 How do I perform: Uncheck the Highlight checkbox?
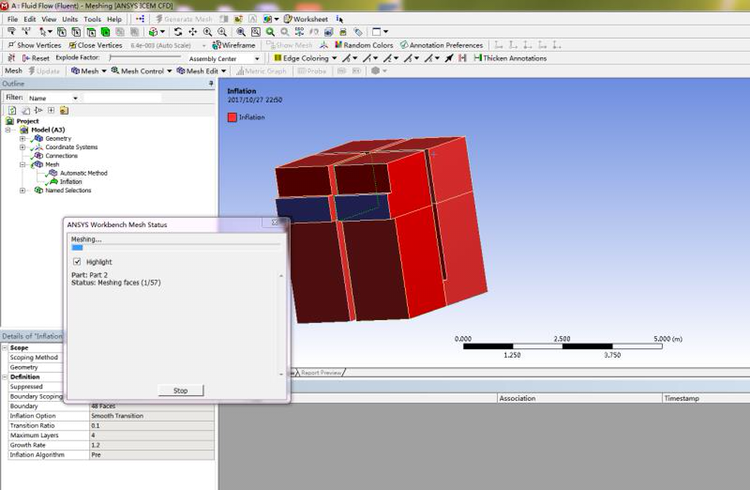click(x=77, y=261)
